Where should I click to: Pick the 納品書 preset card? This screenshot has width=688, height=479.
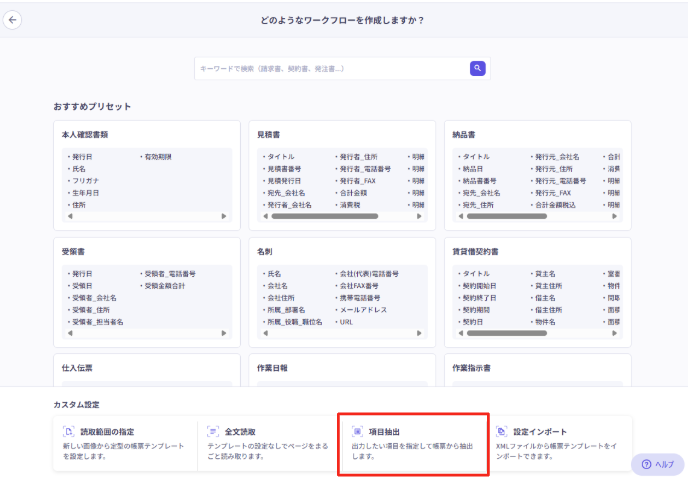(x=537, y=134)
